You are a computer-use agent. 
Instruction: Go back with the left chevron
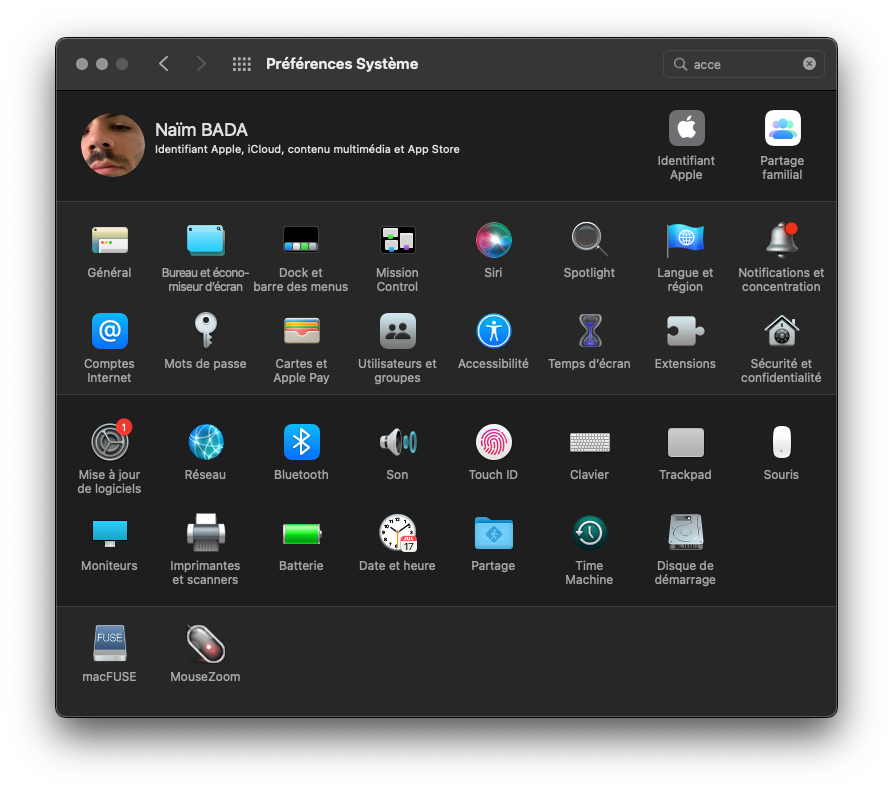tap(164, 64)
